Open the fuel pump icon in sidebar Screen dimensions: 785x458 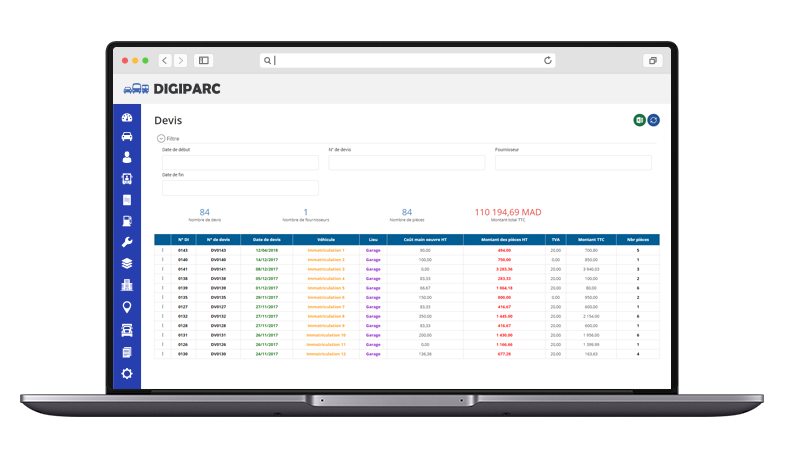coord(127,221)
